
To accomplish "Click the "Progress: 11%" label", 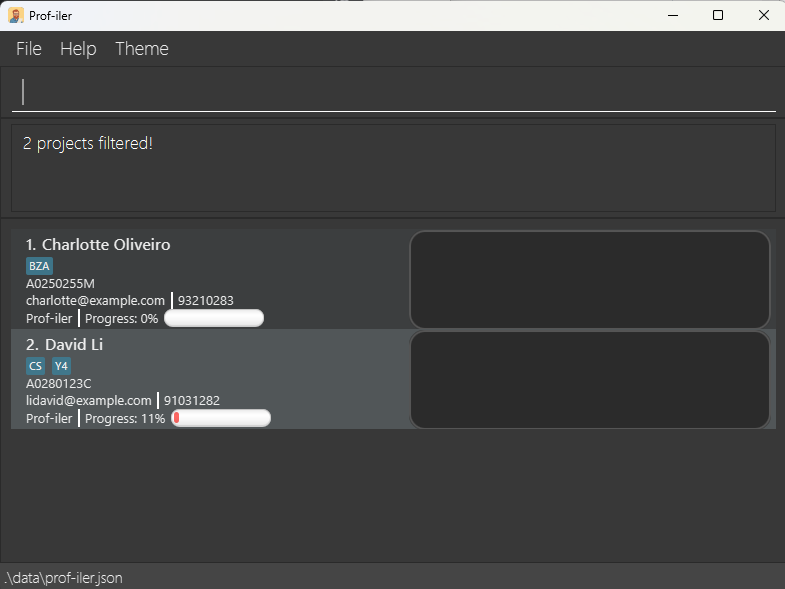I will click(125, 419).
